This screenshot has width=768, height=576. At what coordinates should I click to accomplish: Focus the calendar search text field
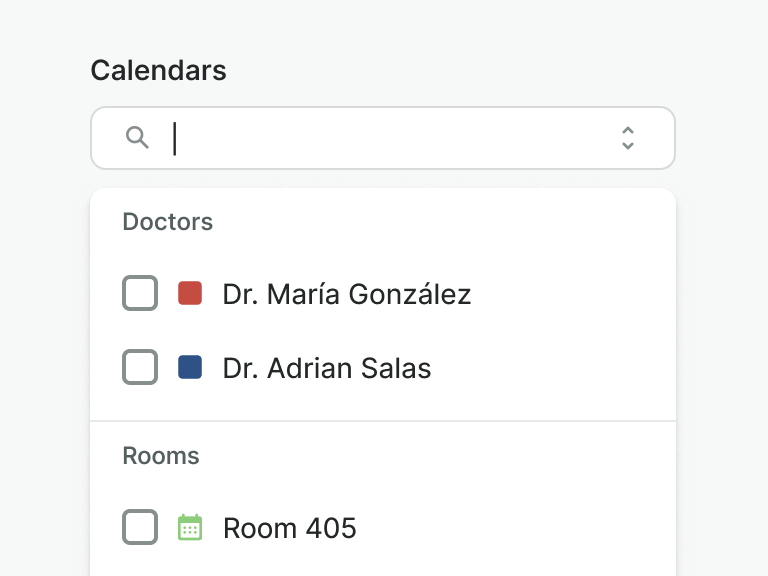[383, 138]
